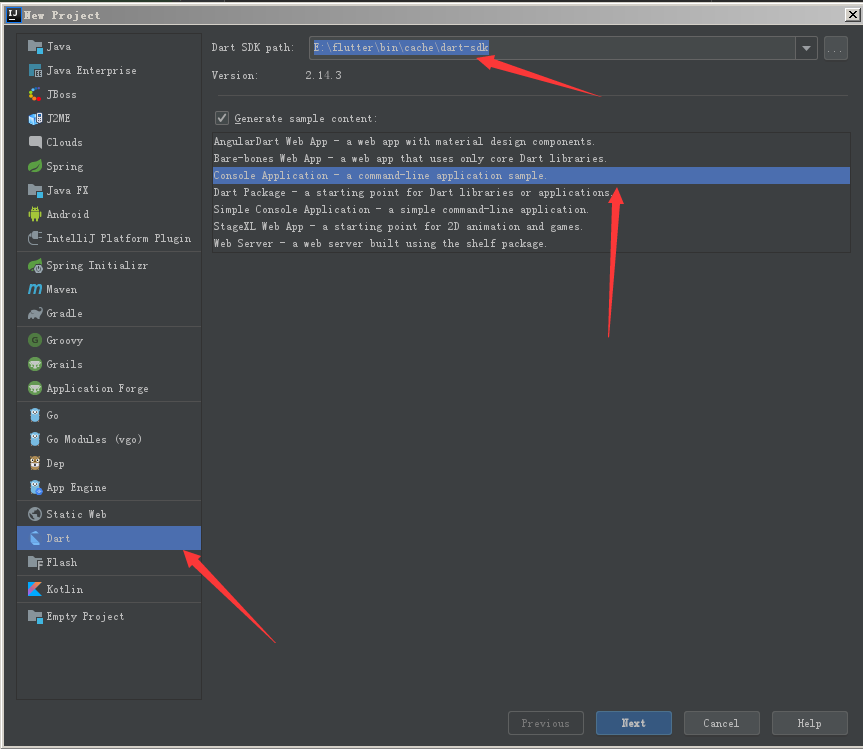The width and height of the screenshot is (863, 749).
Task: Click the JBoss icon
Action: [35, 95]
